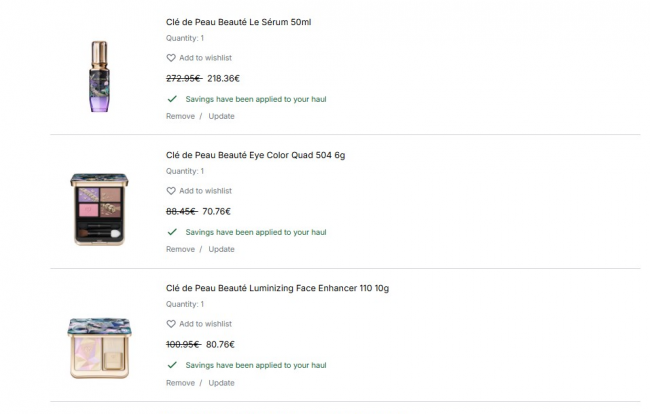Viewport: 650px width, 414px height.
Task: Add Le Sérum to wishlist text link
Action: pyautogui.click(x=205, y=58)
